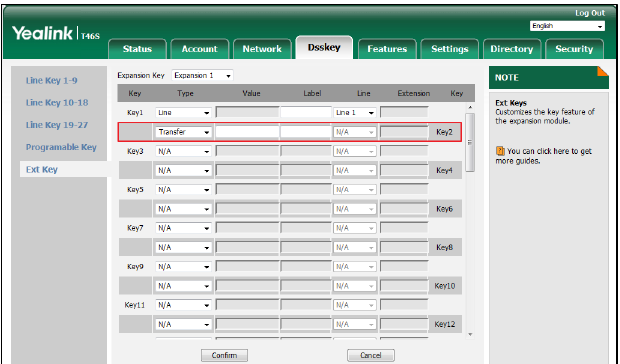Select the Dsskey tab
Screen dimensions: 620x364
pos(324,47)
